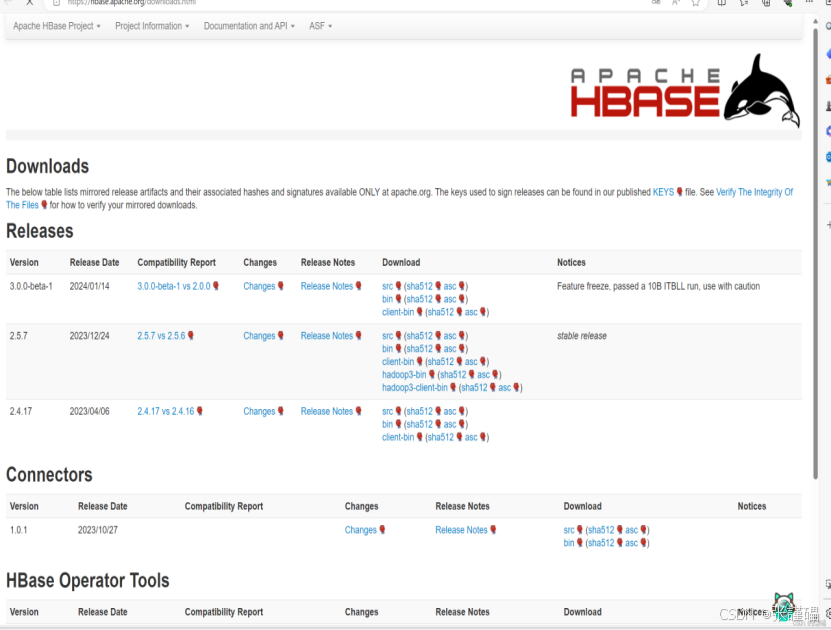The image size is (831, 630).
Task: Download src for 3.0.0-beta-1
Action: (x=387, y=286)
